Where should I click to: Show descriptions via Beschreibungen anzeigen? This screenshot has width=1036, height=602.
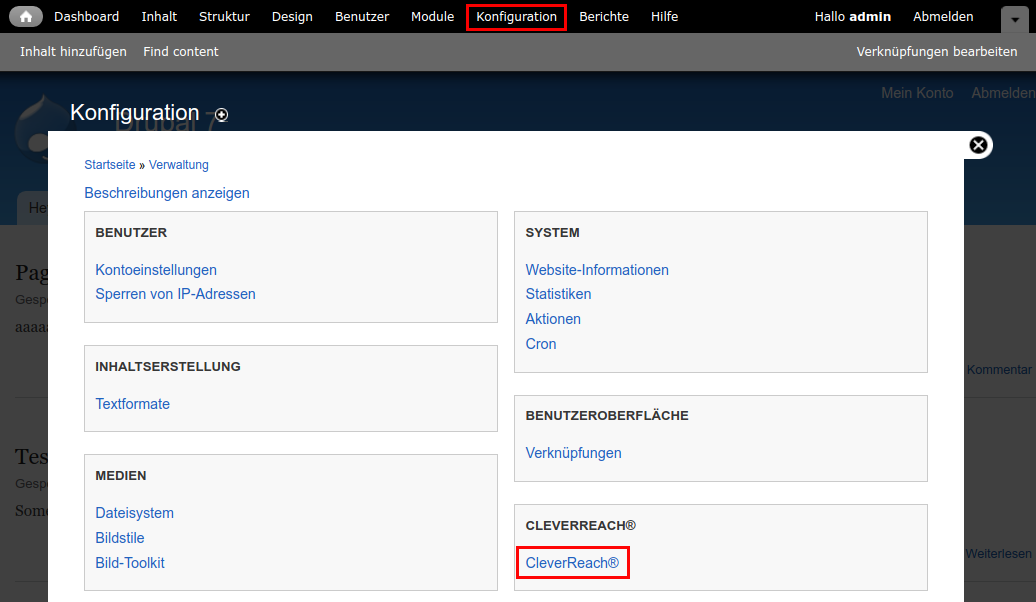click(x=167, y=193)
